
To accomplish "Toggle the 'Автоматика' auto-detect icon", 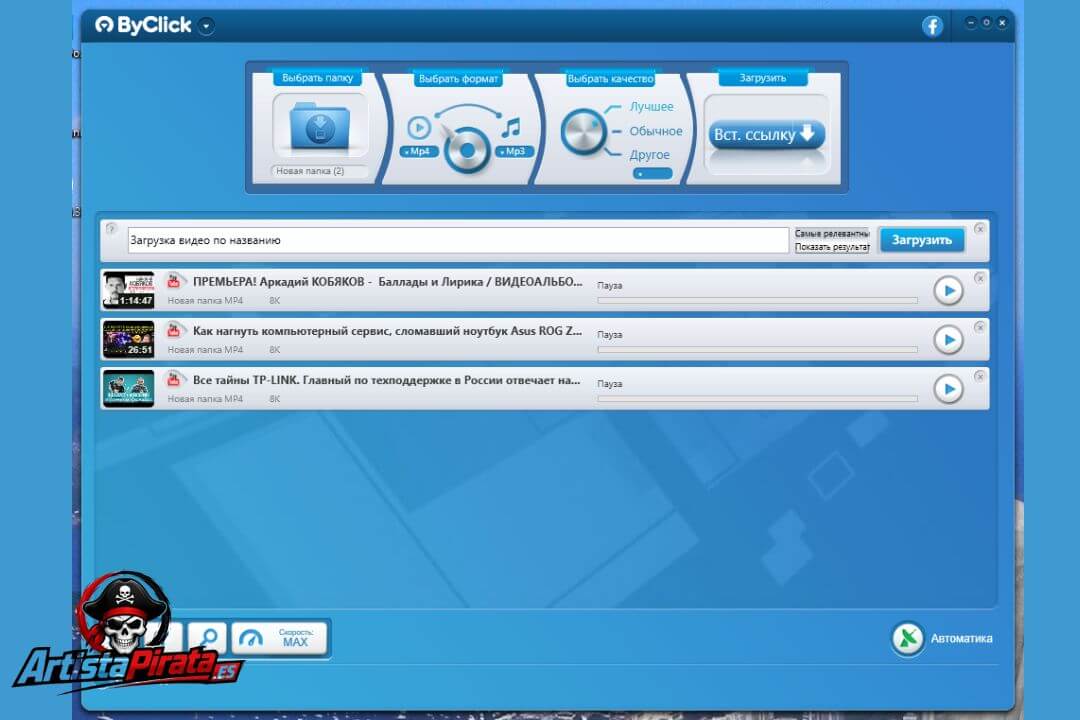I will click(908, 639).
